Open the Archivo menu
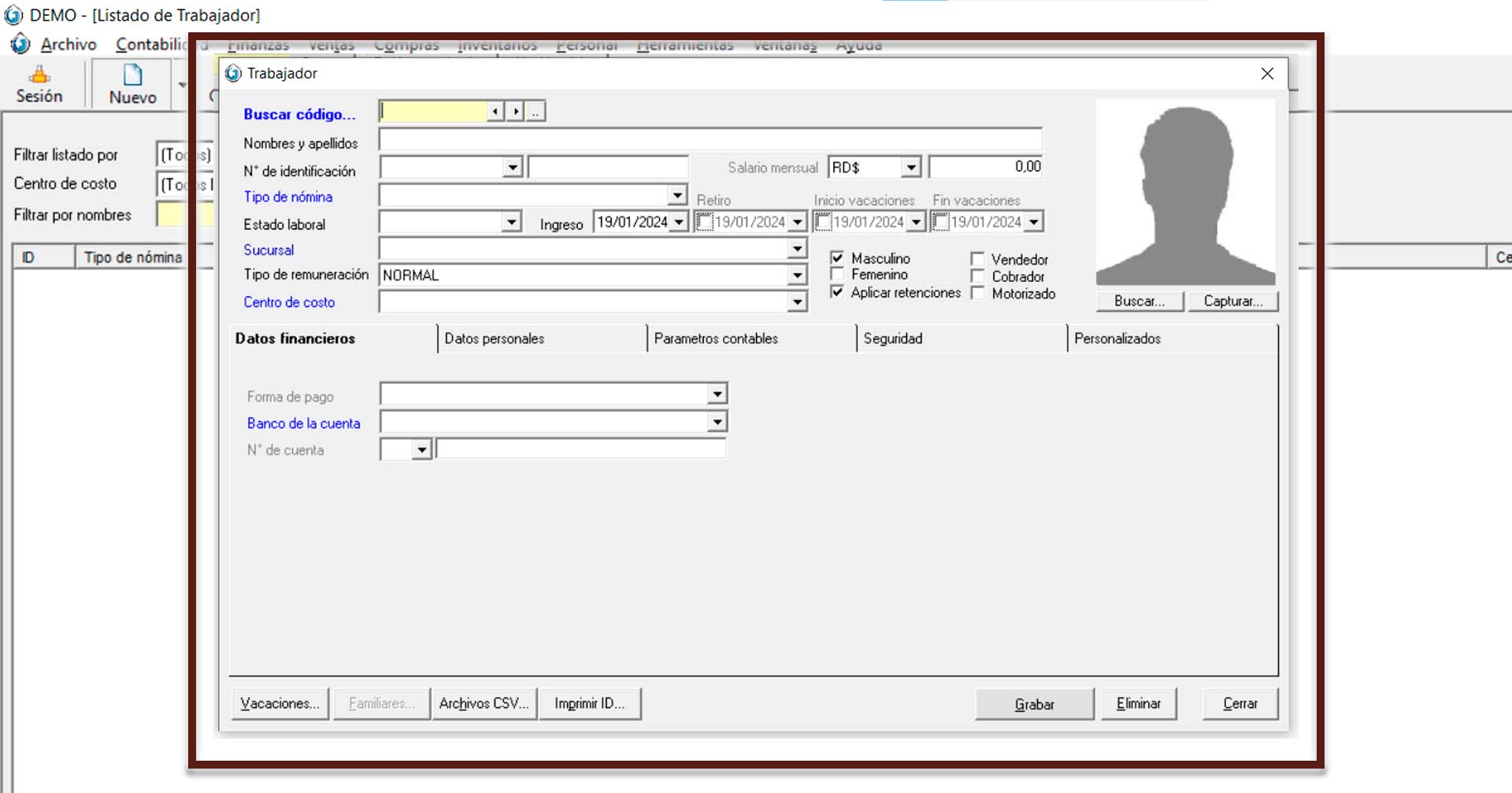 (x=69, y=45)
